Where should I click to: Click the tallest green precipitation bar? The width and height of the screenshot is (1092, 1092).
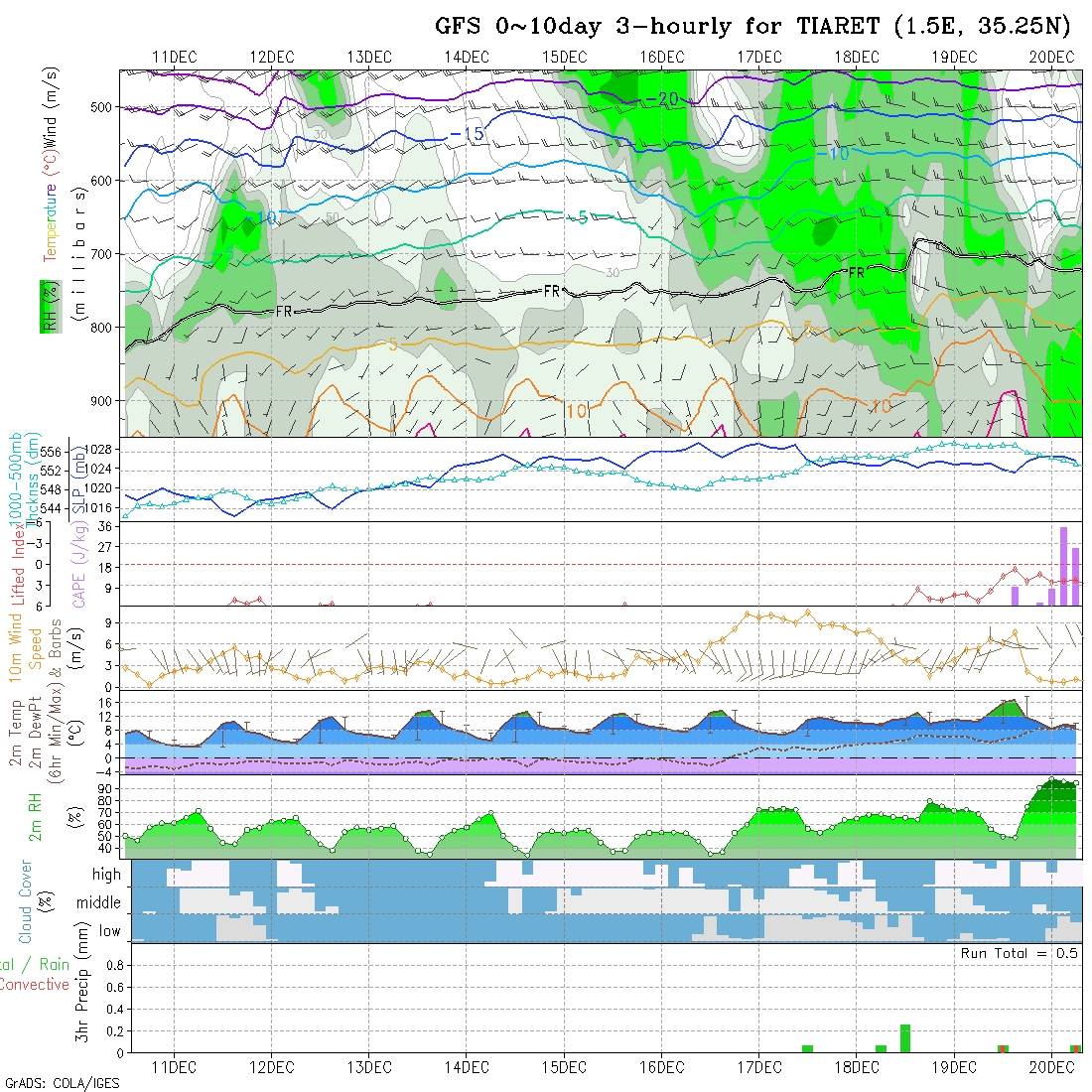[x=905, y=1038]
